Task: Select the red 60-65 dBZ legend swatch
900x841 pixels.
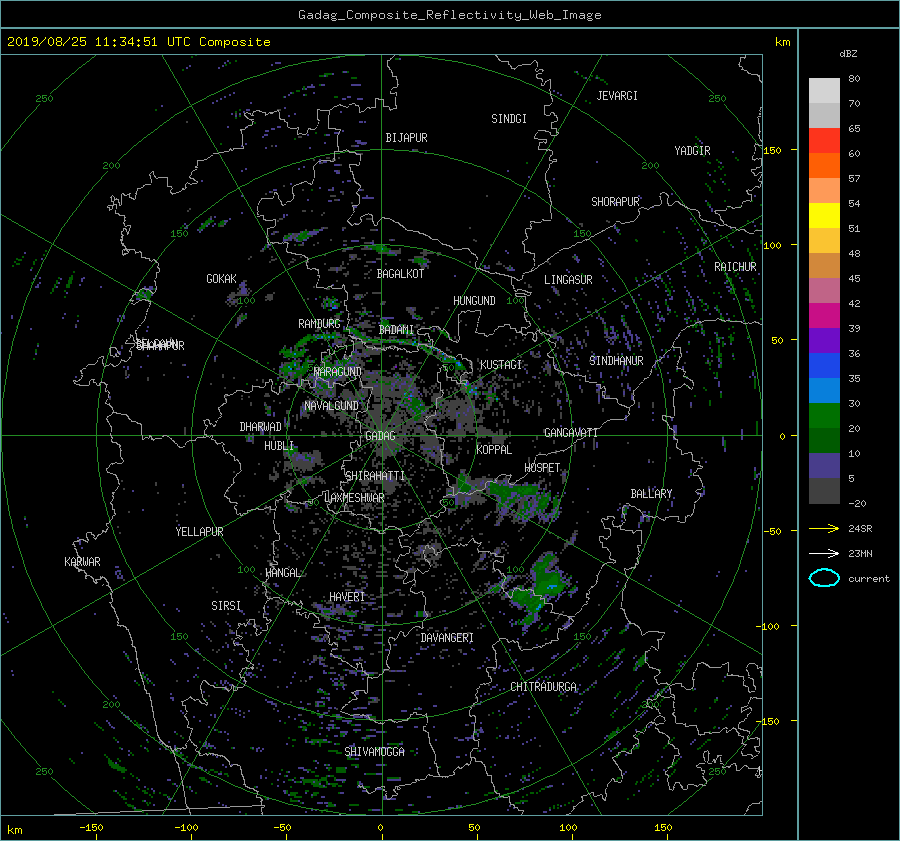Action: (x=824, y=140)
